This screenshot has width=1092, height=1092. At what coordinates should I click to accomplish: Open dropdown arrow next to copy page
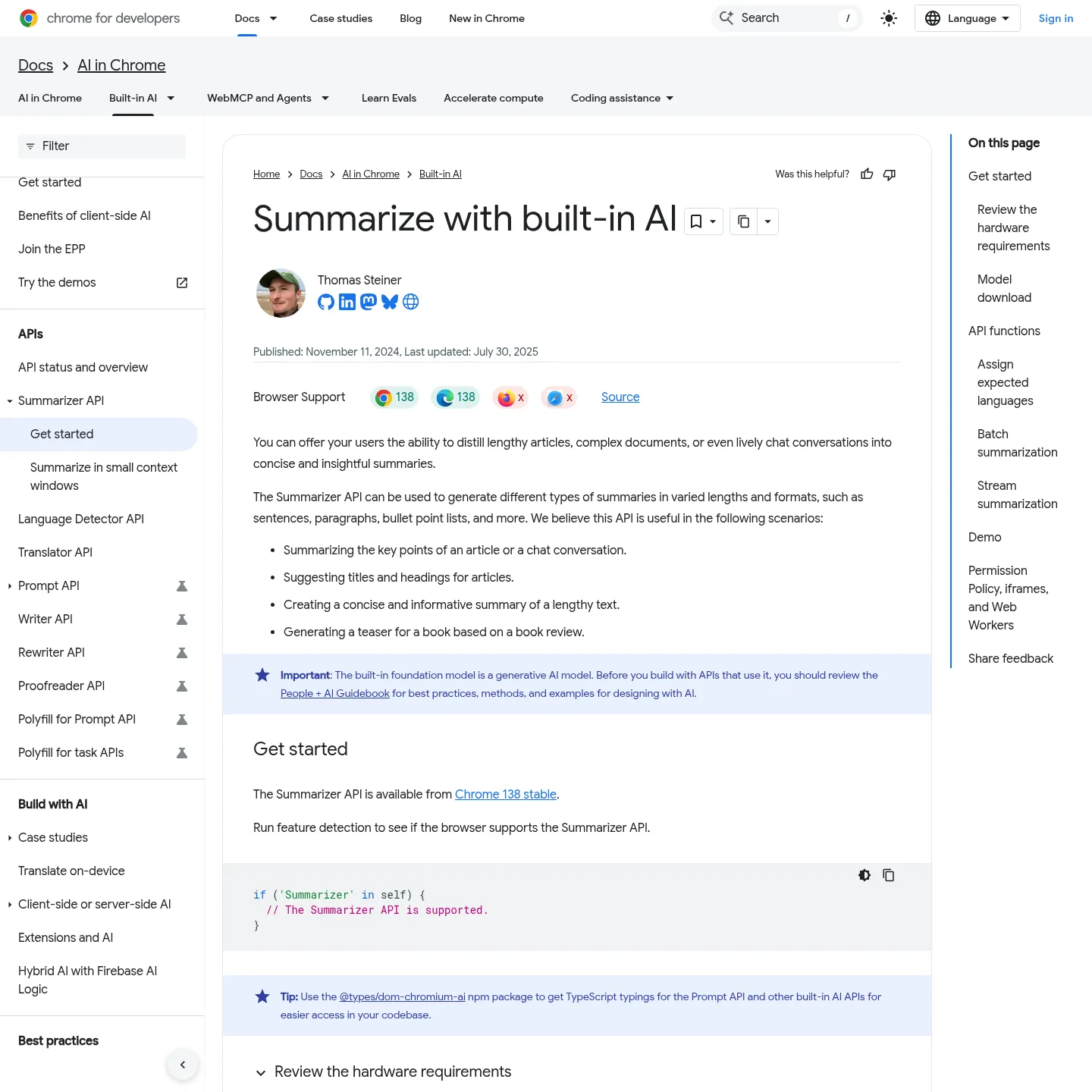(767, 221)
